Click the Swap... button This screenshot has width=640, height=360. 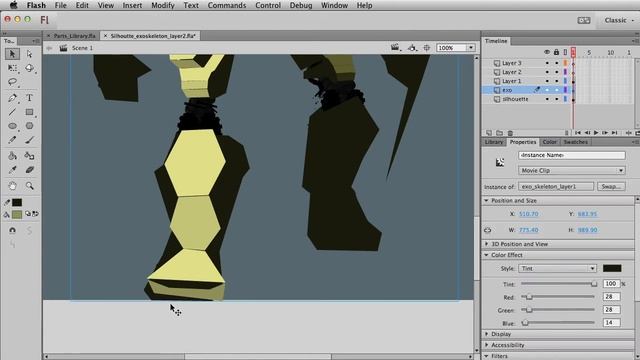(611, 187)
